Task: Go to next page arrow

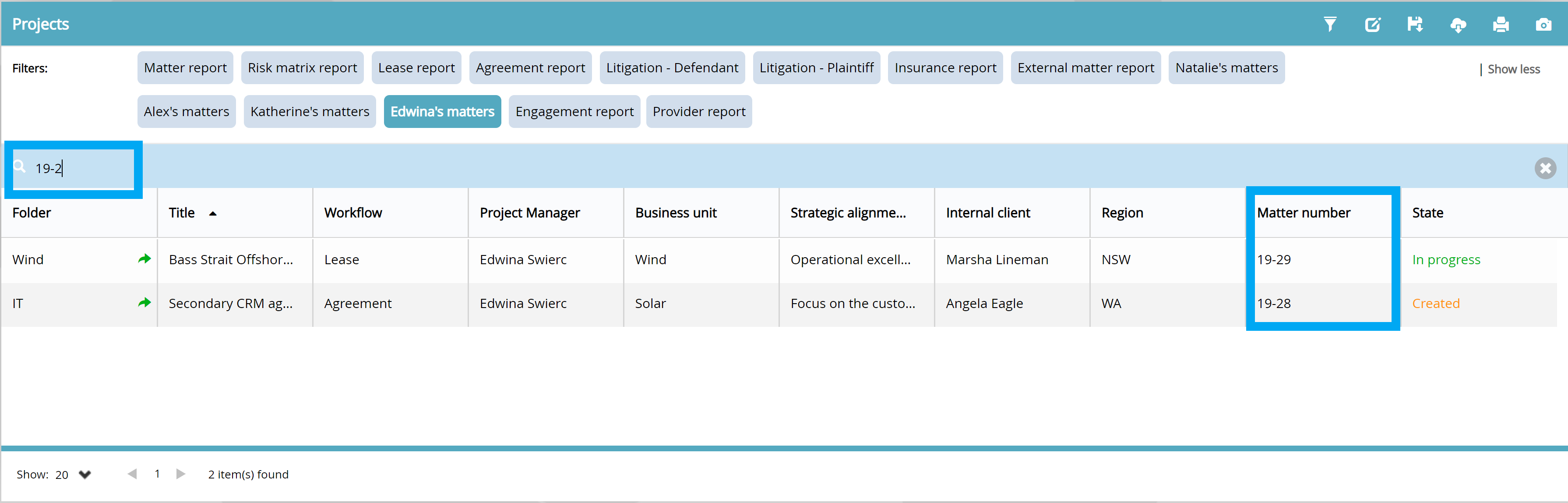Action: [x=180, y=474]
